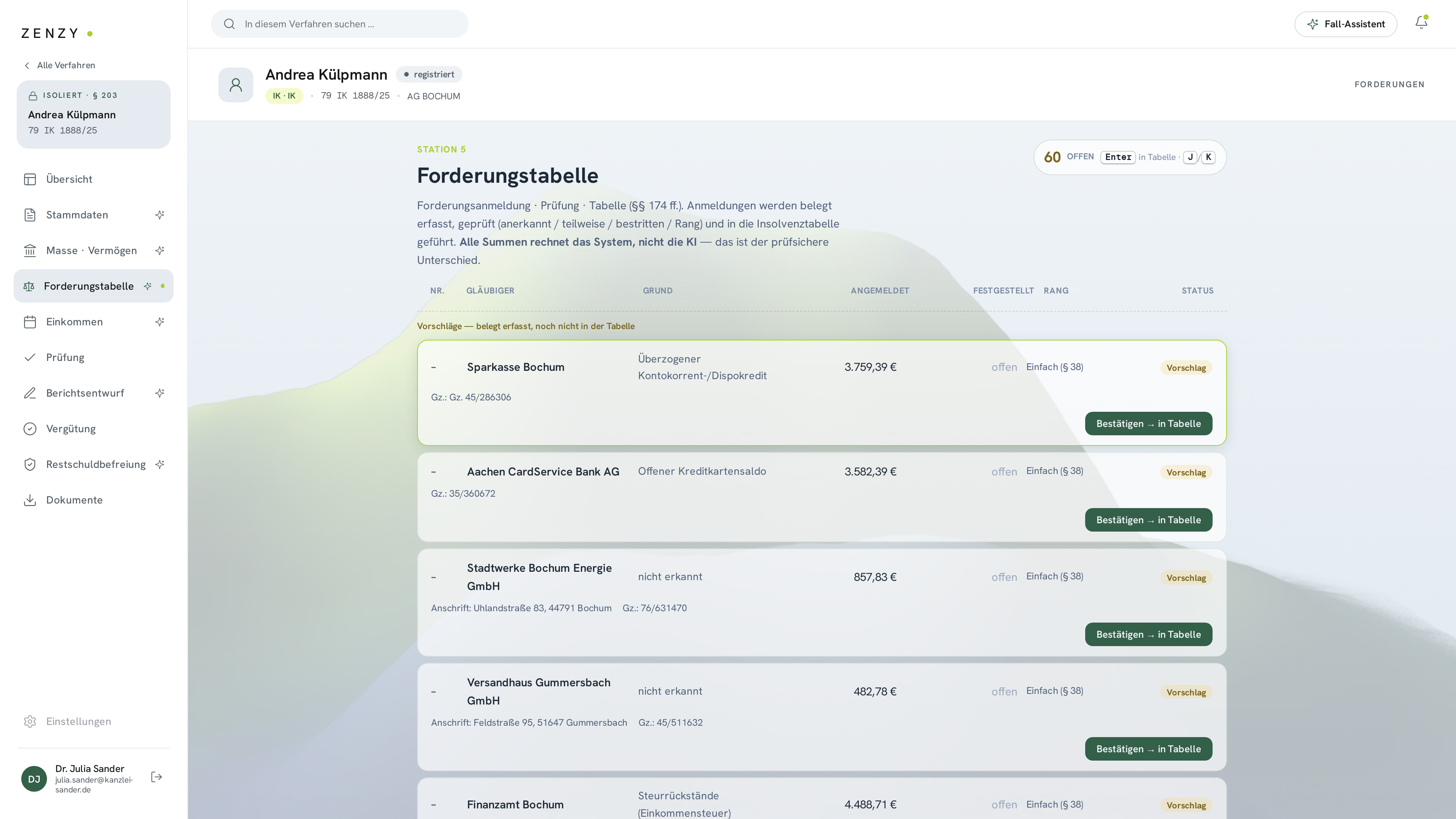Click the AI sparkle next to Stammdaten
The height and width of the screenshot is (819, 1456).
pos(160,215)
